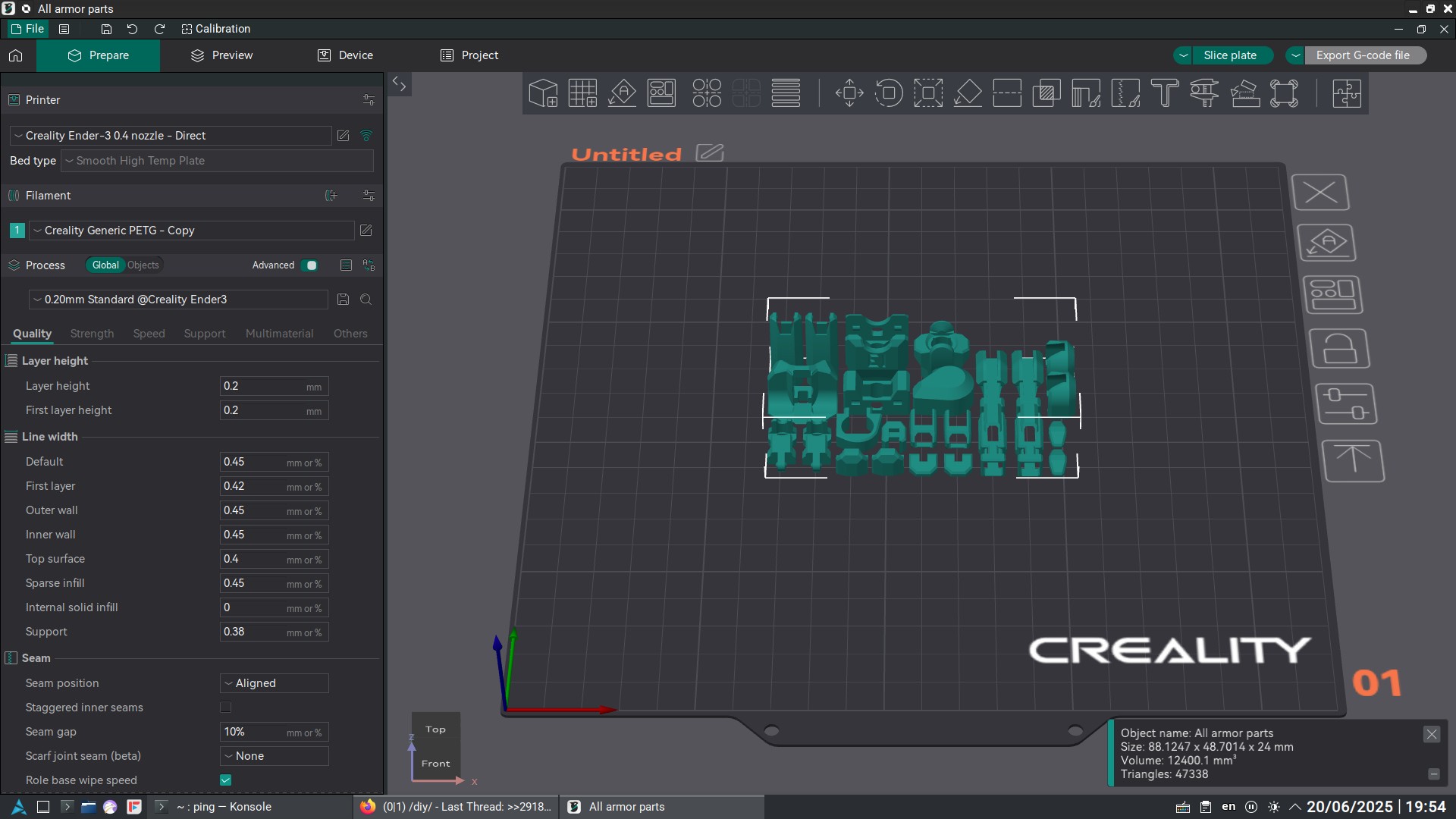Select the Text shape tool
The height and width of the screenshot is (819, 1456).
[x=1165, y=93]
